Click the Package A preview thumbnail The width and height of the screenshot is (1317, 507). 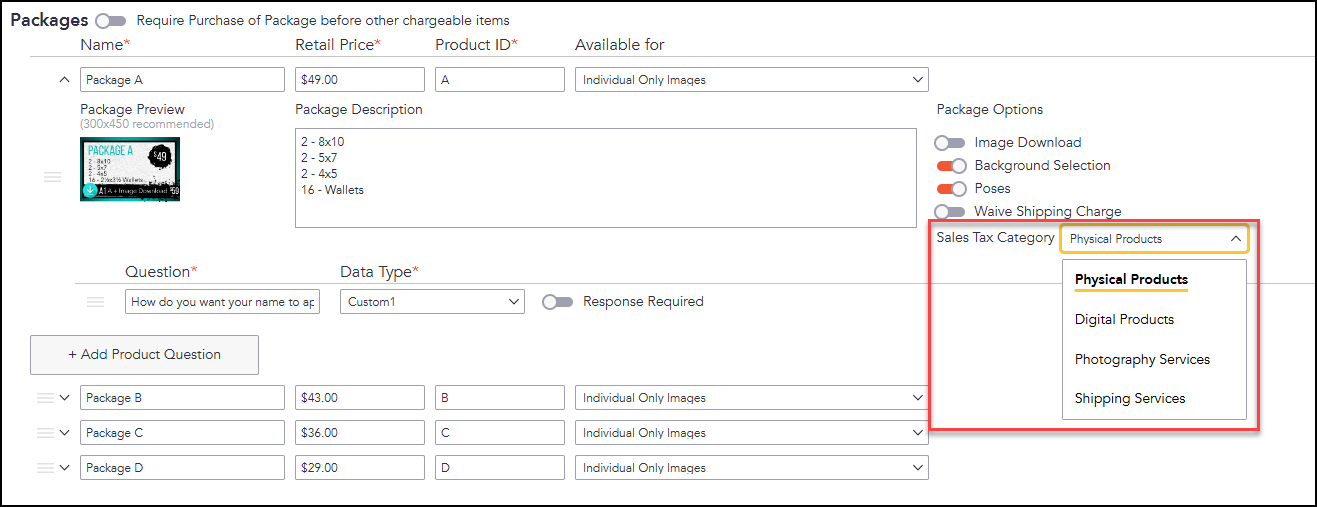(x=130, y=169)
